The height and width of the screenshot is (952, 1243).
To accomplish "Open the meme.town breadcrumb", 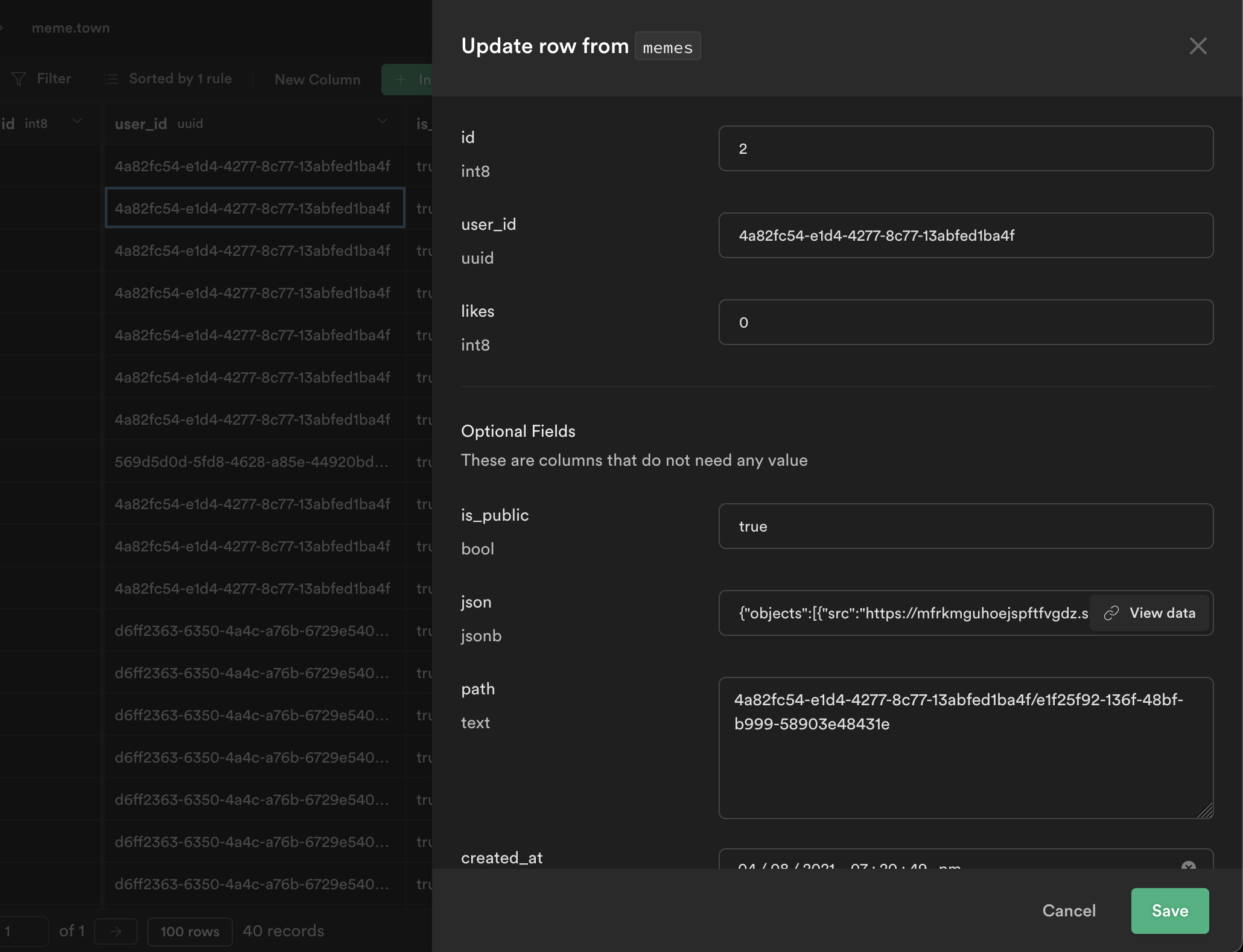I will [x=71, y=28].
